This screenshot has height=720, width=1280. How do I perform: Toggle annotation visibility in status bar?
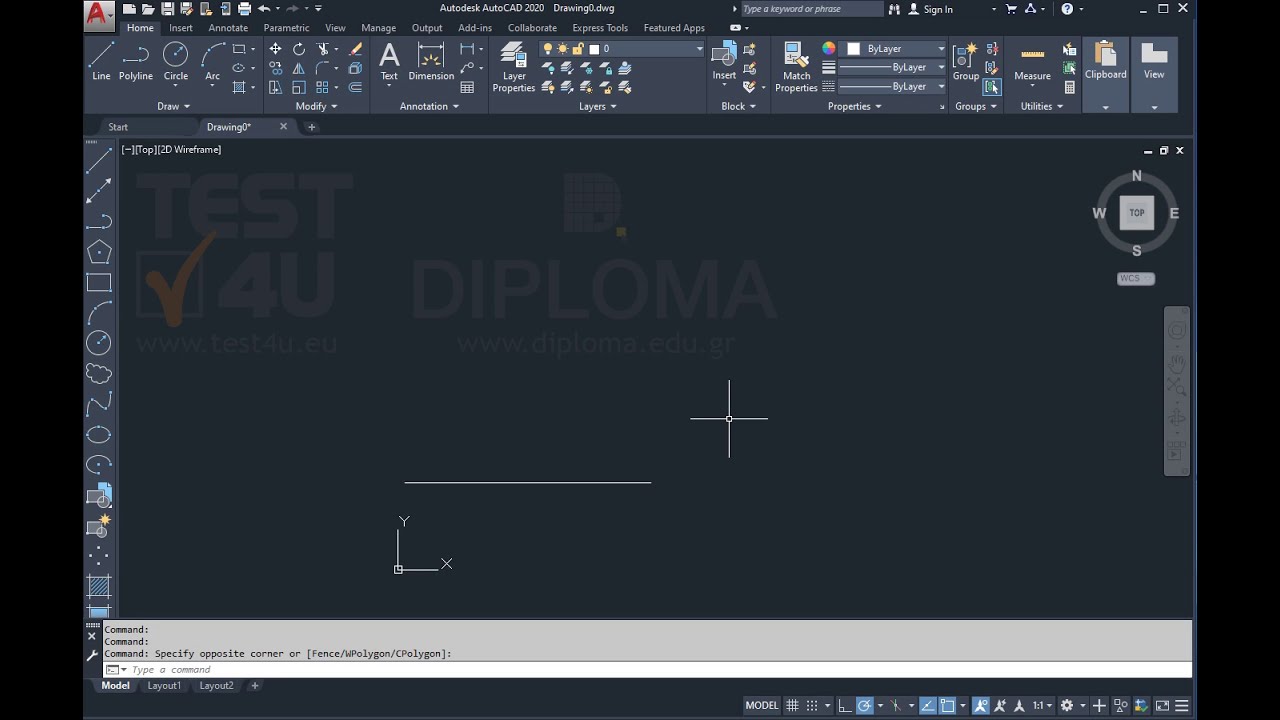[981, 706]
